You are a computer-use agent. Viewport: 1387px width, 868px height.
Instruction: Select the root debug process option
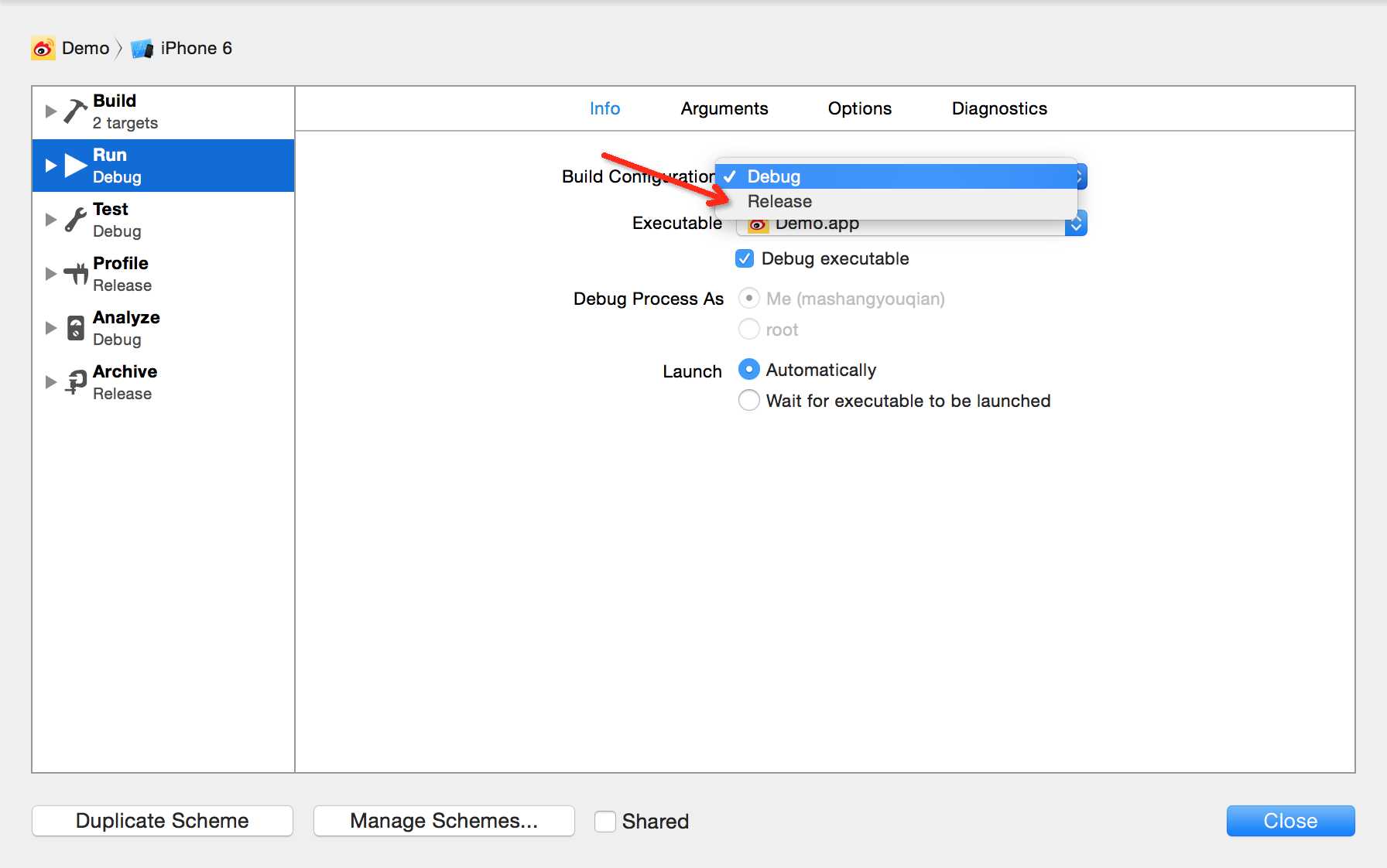tap(749, 330)
